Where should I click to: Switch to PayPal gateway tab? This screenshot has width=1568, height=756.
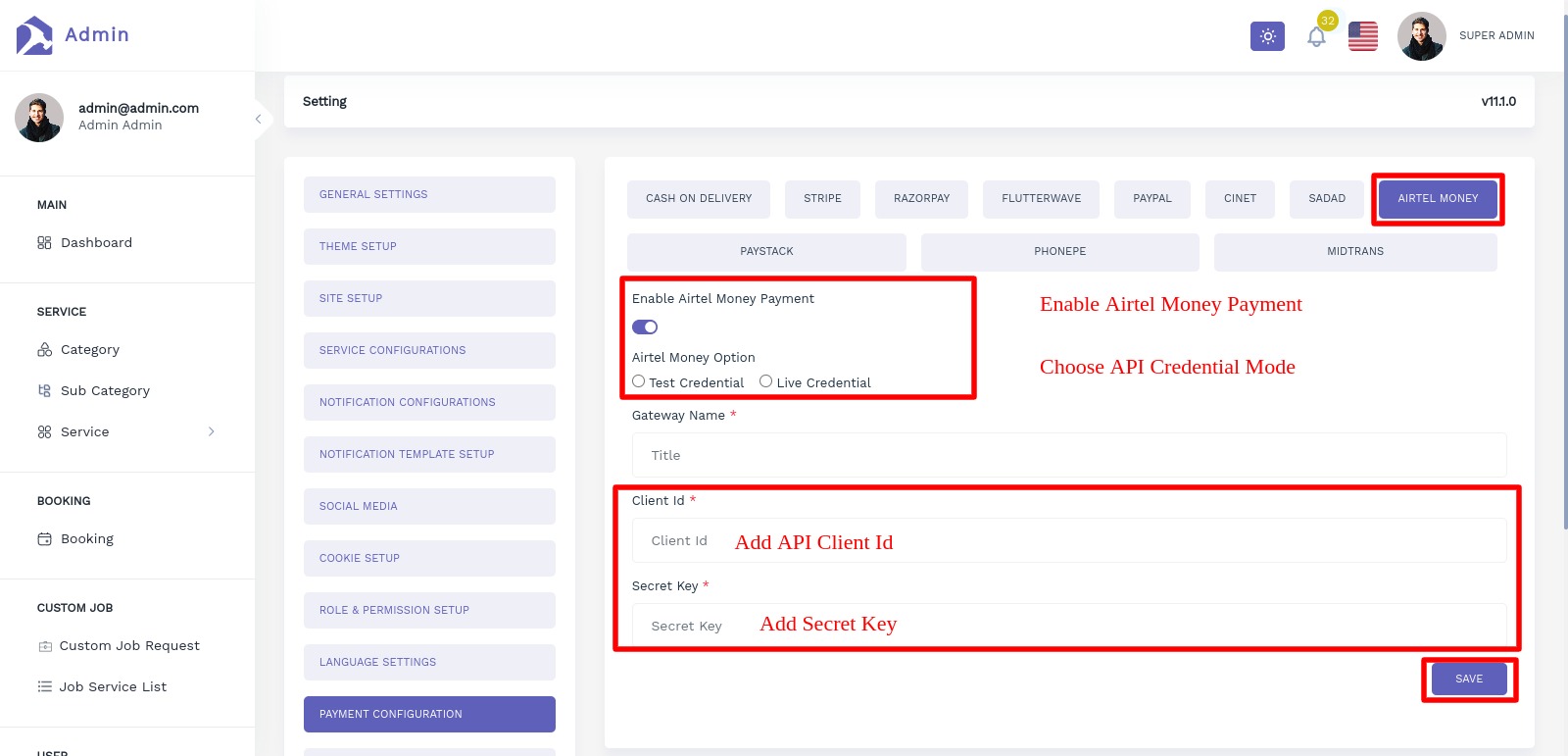tap(1151, 199)
